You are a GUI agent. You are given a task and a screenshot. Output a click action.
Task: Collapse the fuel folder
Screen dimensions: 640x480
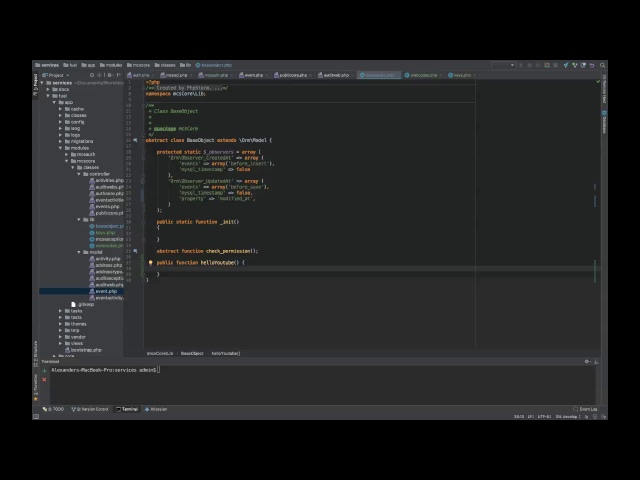[49, 96]
